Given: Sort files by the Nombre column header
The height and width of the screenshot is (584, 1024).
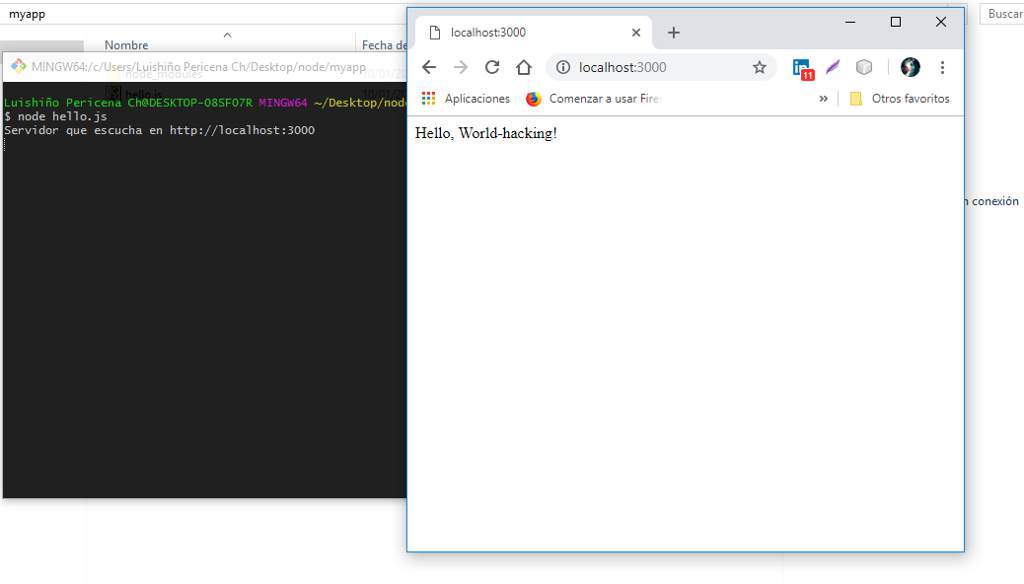Looking at the screenshot, I should coord(126,45).
